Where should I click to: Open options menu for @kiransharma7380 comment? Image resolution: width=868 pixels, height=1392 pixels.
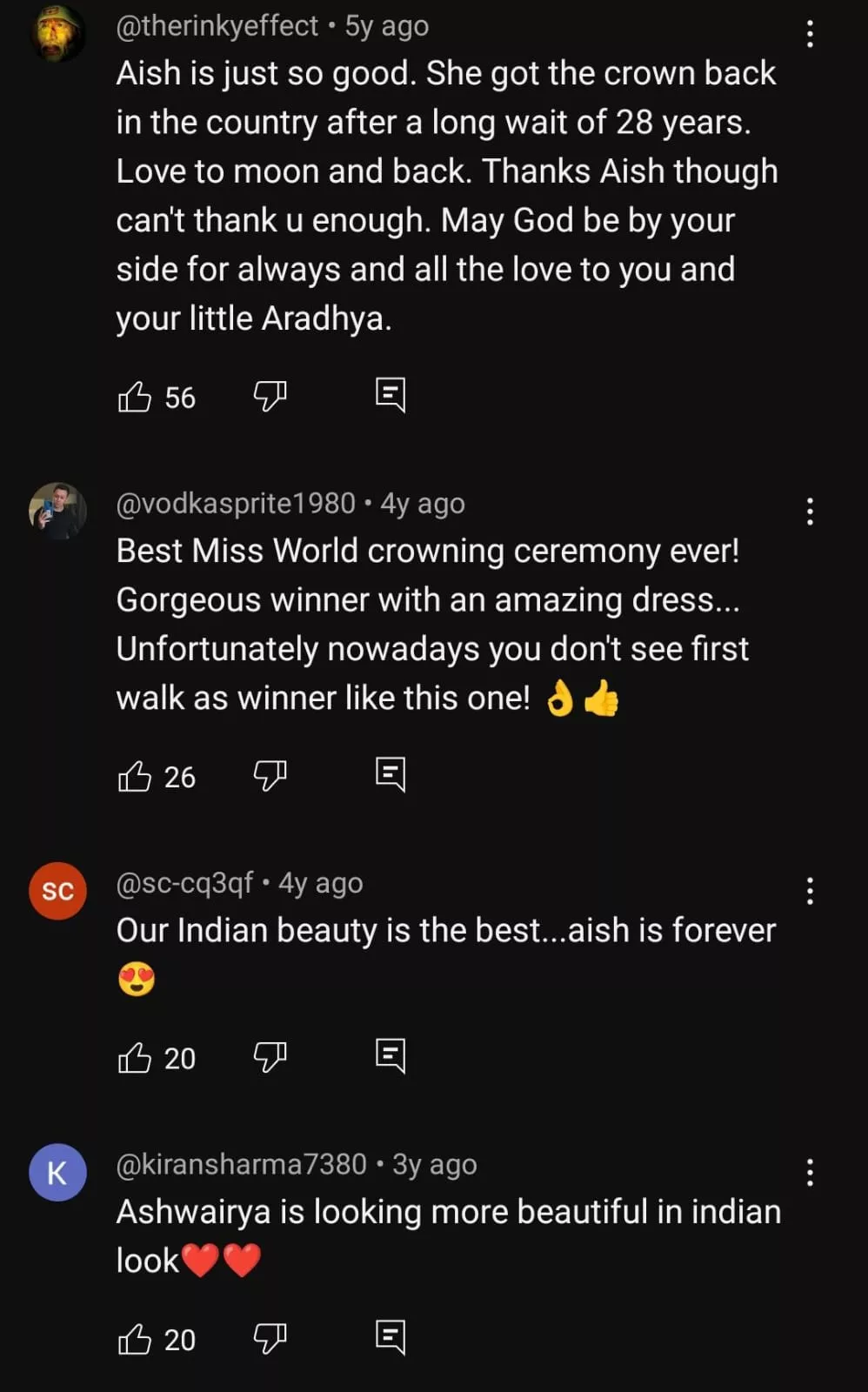(x=810, y=1173)
